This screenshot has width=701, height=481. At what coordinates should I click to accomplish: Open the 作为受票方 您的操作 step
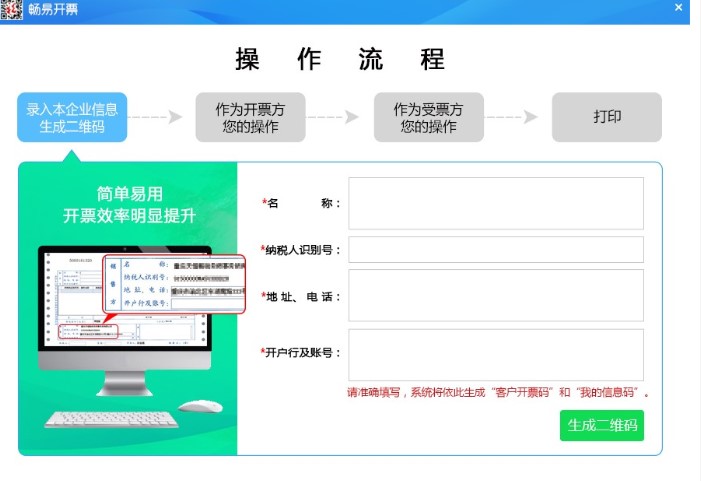pos(429,117)
